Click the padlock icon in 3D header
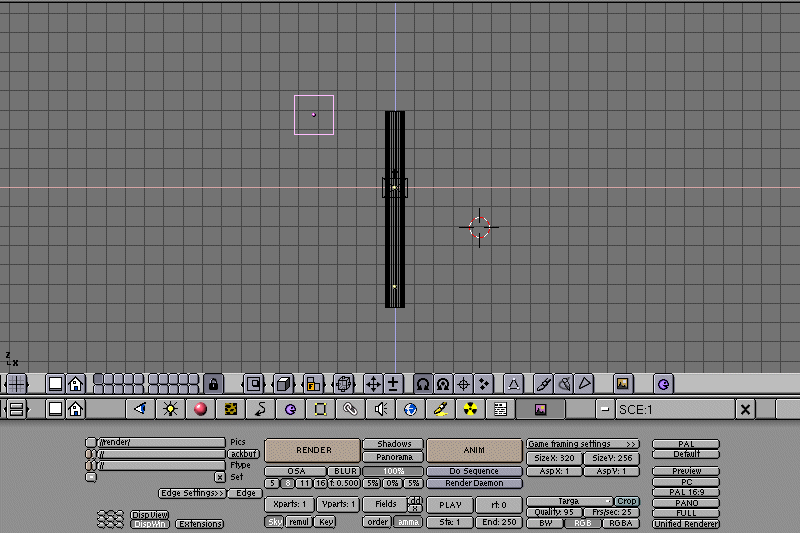This screenshot has height=533, width=800. point(213,383)
